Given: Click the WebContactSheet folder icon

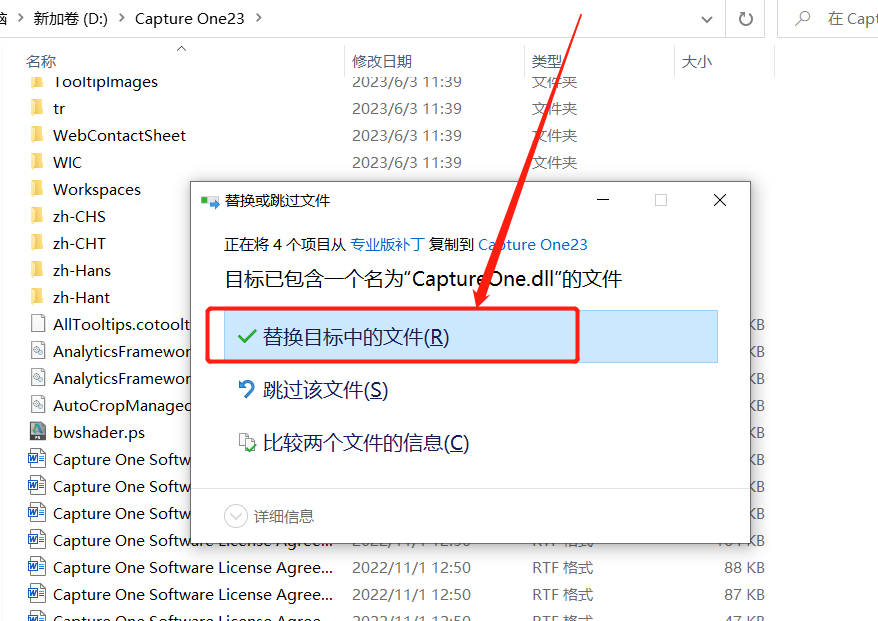Looking at the screenshot, I should pyautogui.click(x=37, y=135).
